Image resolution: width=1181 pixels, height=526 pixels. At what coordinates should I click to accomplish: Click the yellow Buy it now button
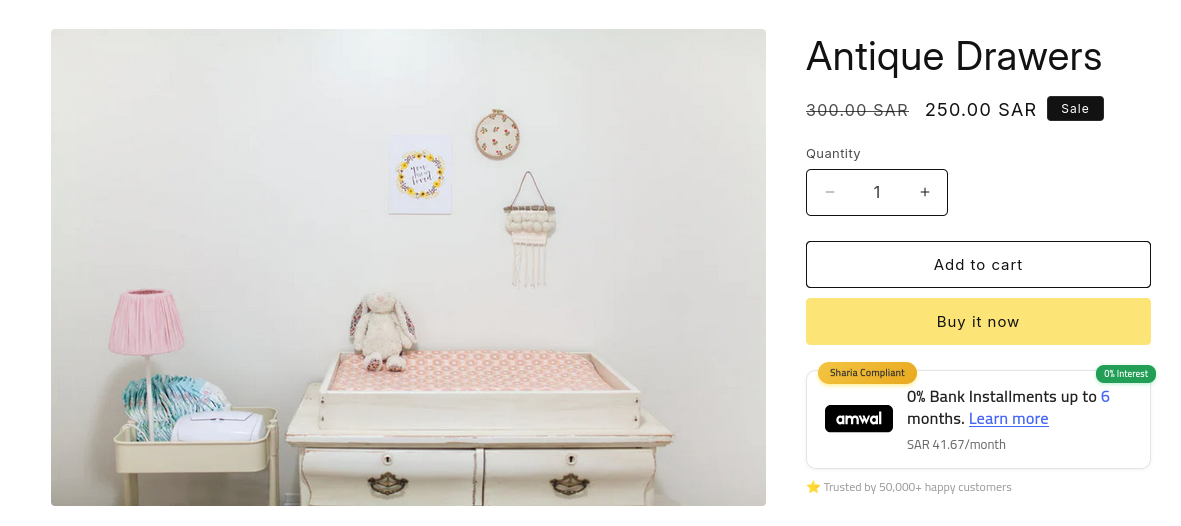point(978,322)
